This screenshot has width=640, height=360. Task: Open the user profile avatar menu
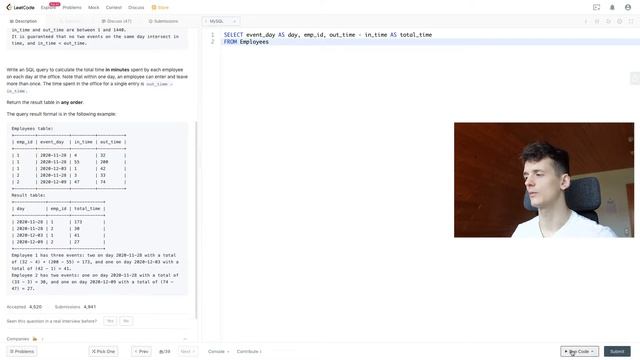(628, 7)
